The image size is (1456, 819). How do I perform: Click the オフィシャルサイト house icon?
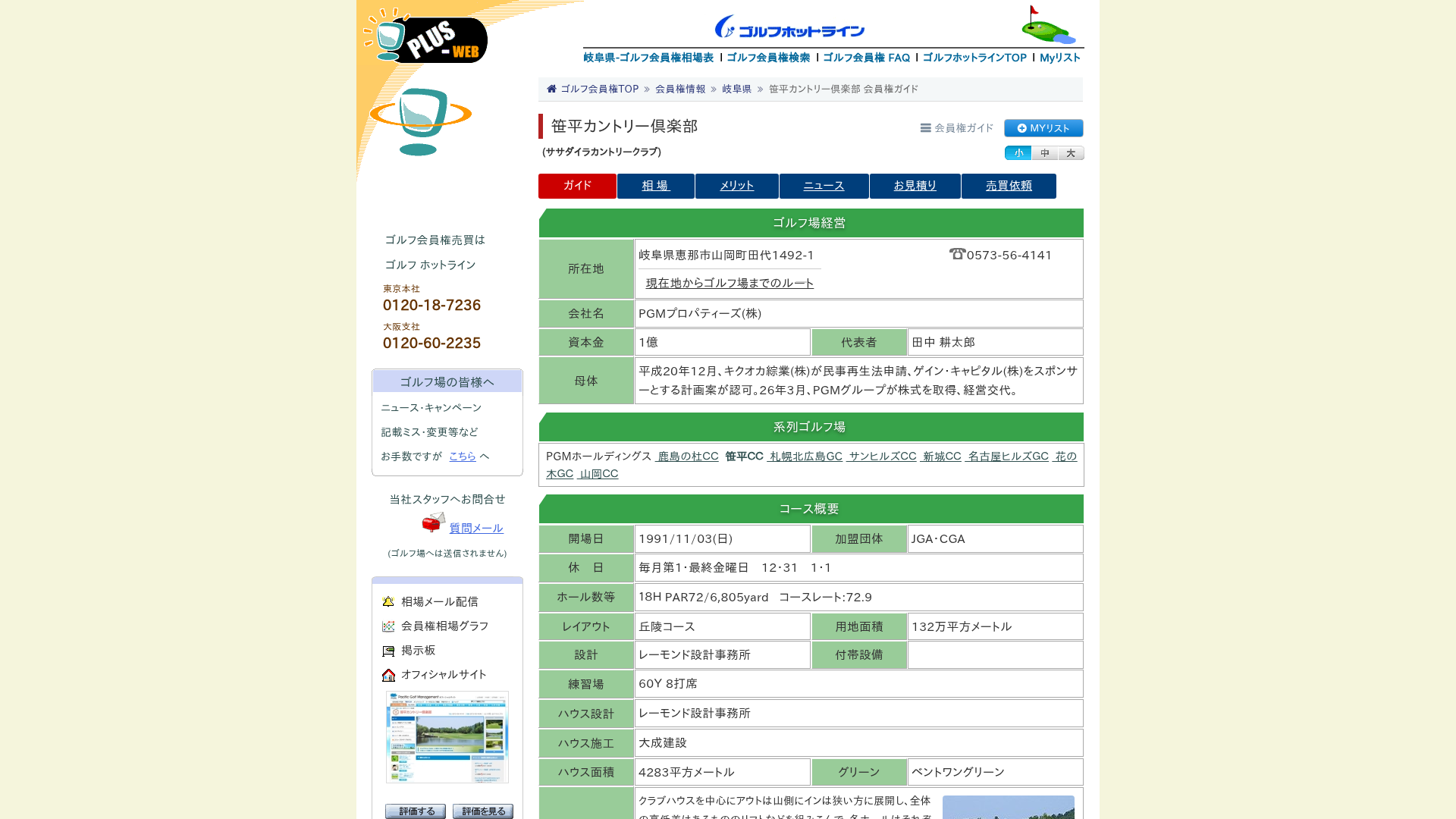pyautogui.click(x=388, y=675)
